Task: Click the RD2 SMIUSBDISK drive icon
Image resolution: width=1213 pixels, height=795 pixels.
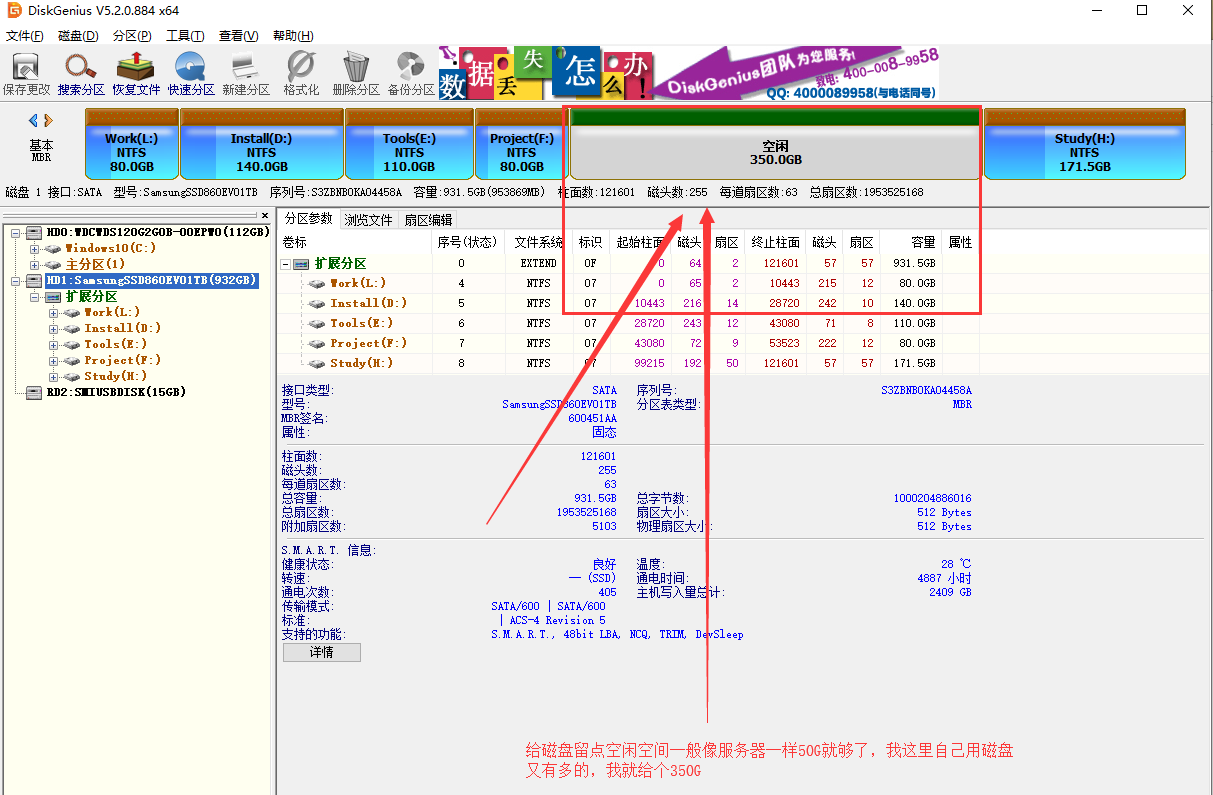Action: (x=34, y=392)
